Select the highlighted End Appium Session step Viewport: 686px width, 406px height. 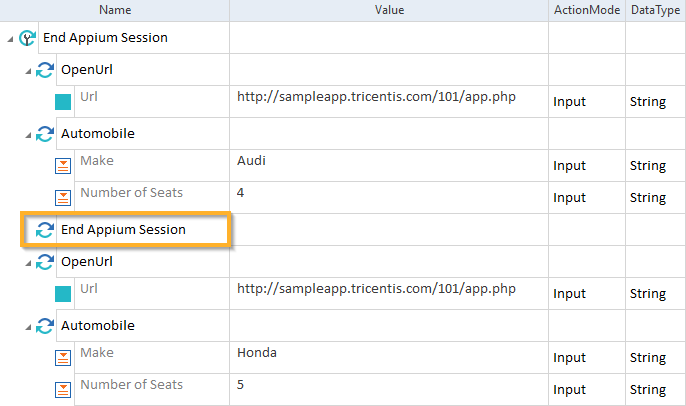(x=137, y=230)
